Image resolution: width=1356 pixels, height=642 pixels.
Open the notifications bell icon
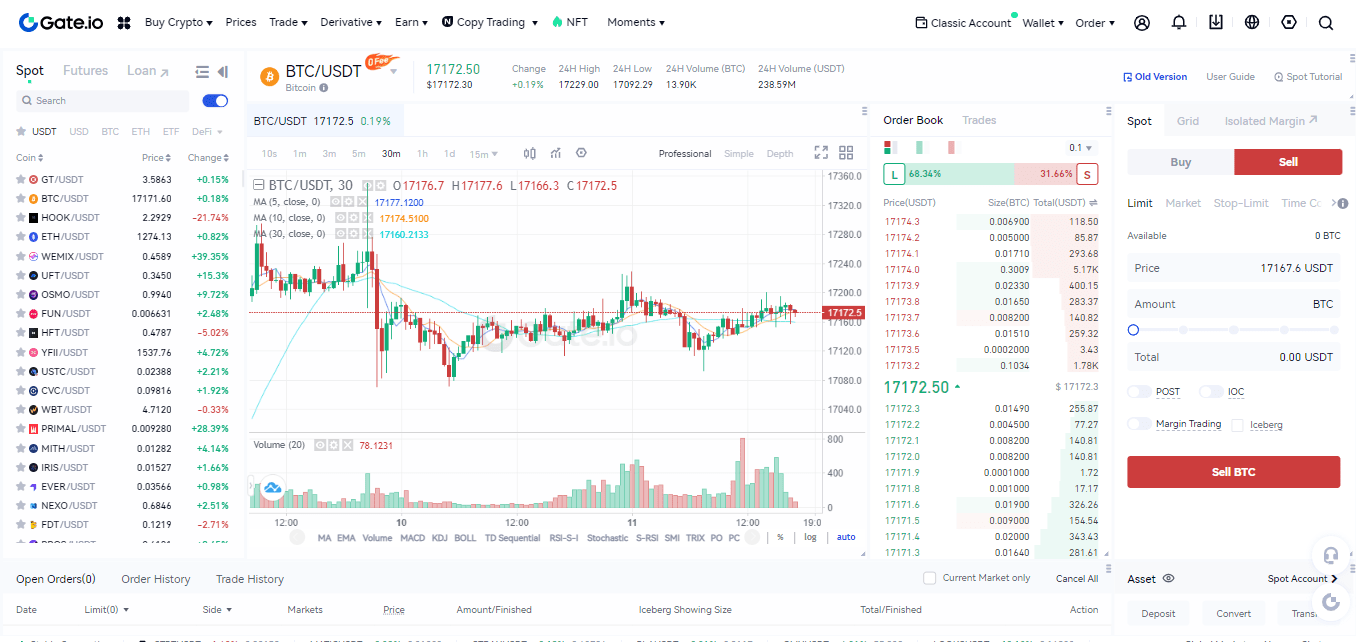point(1179,21)
